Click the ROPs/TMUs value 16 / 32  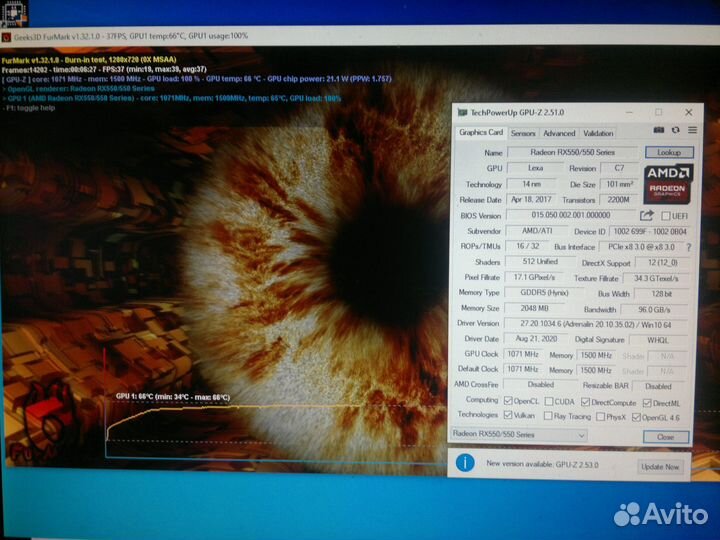(x=527, y=246)
